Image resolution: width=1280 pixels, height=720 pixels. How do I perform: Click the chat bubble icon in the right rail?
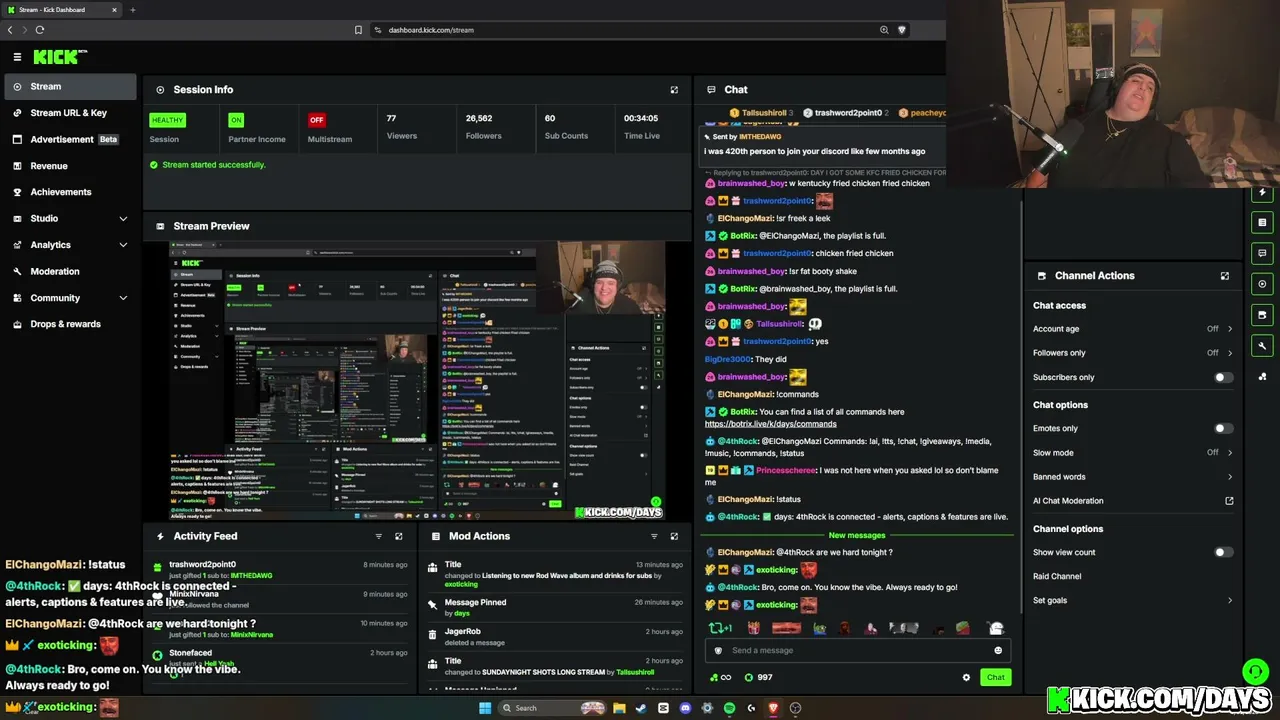[x=1262, y=253]
